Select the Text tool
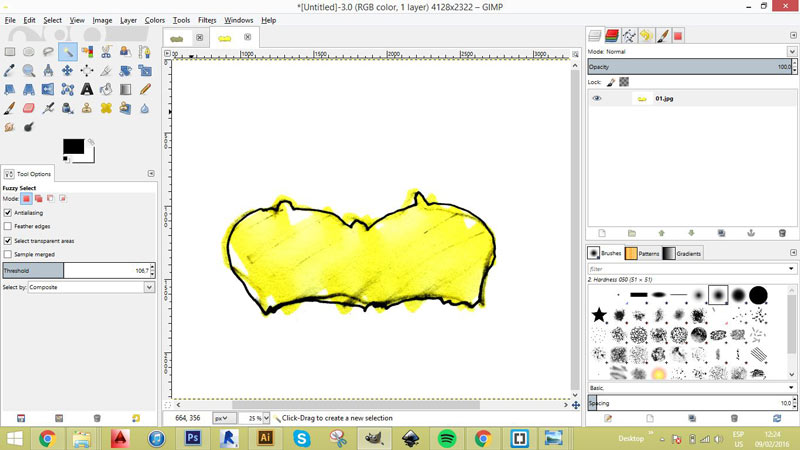This screenshot has width=800, height=450. point(87,89)
